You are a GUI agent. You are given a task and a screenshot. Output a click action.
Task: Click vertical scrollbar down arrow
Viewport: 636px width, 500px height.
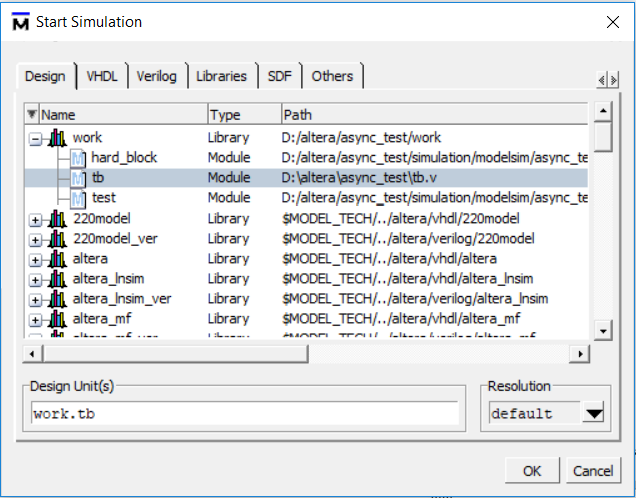tap(603, 331)
